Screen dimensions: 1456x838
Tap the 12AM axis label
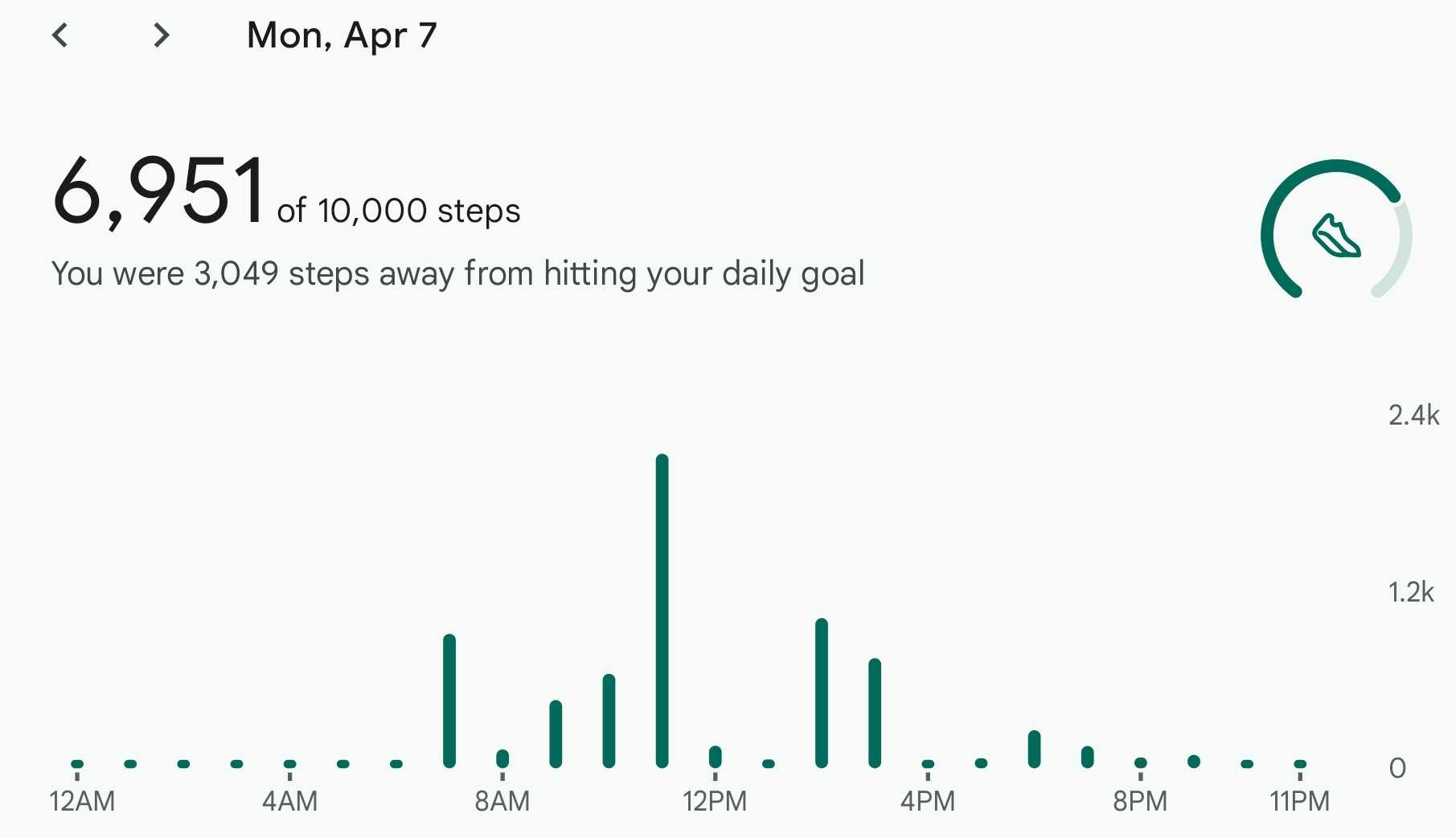click(82, 801)
